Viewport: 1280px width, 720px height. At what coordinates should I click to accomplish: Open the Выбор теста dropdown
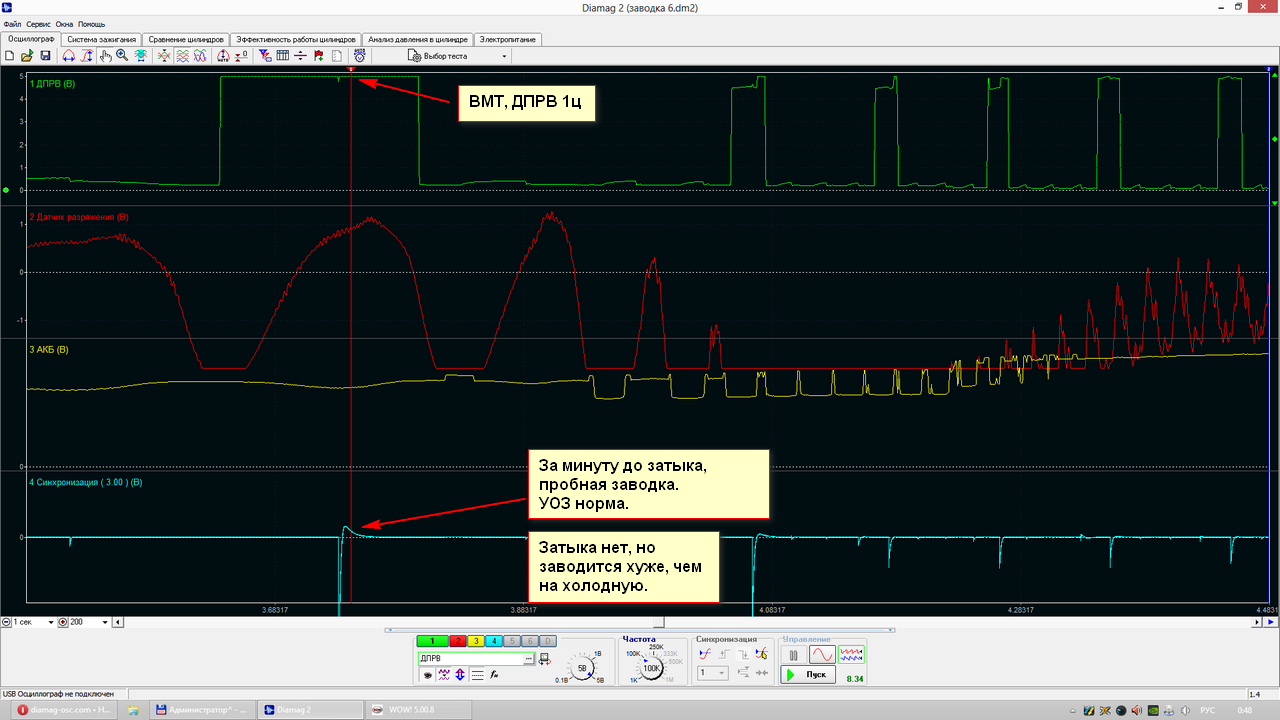tap(459, 56)
